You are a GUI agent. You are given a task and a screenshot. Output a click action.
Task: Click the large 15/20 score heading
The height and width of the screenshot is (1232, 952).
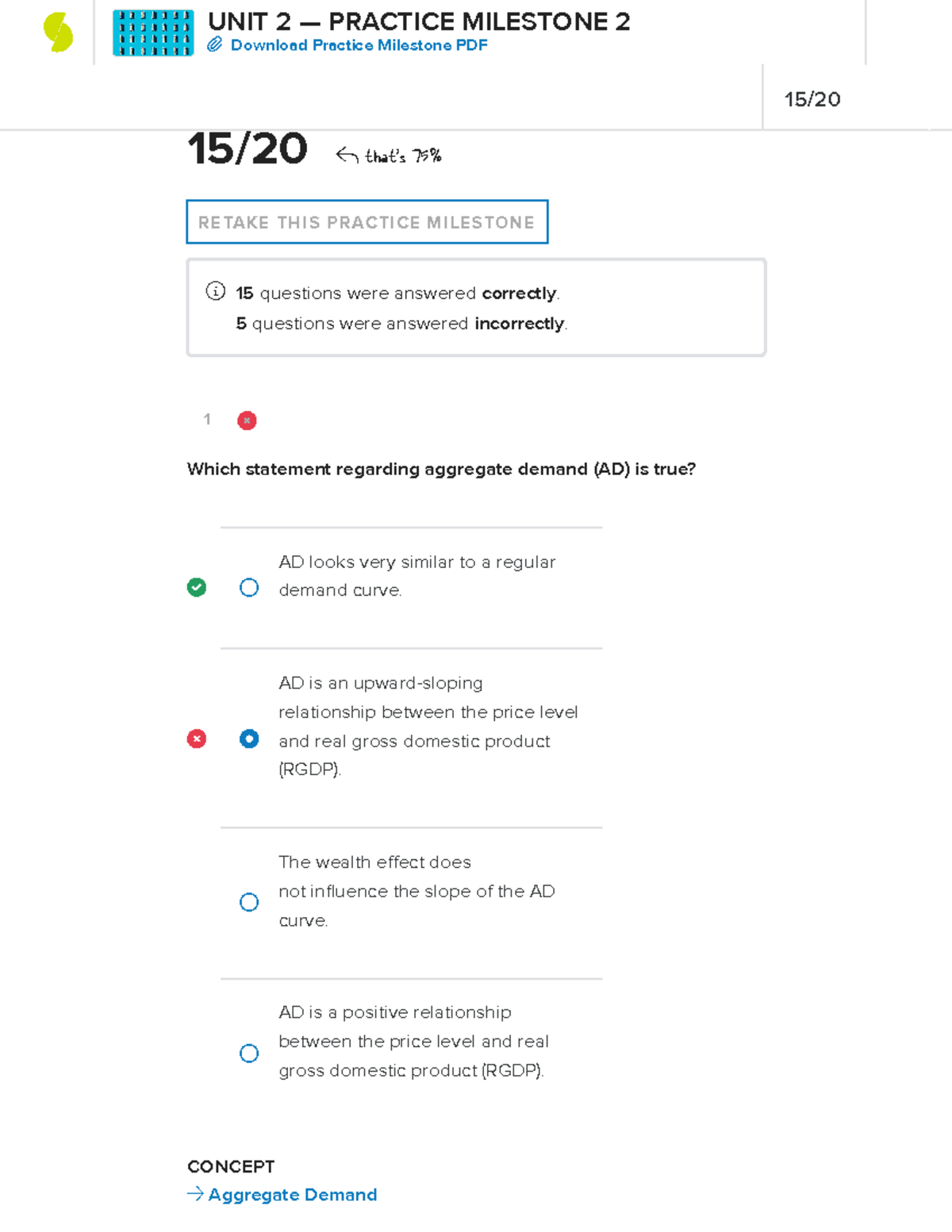click(248, 149)
